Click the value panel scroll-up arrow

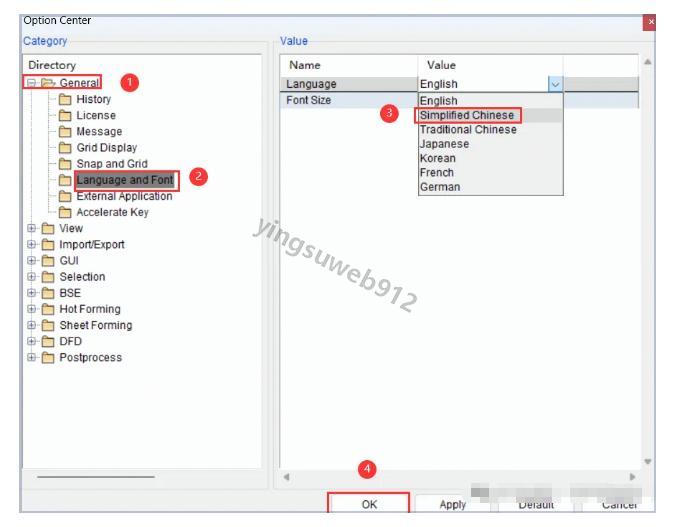tap(647, 62)
